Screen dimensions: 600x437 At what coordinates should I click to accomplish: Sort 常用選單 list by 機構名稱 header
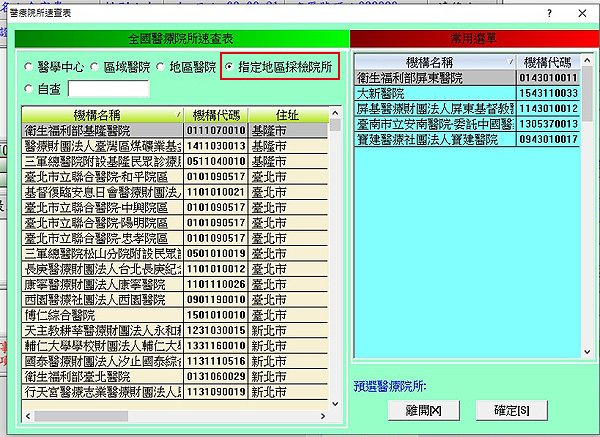[x=438, y=61]
